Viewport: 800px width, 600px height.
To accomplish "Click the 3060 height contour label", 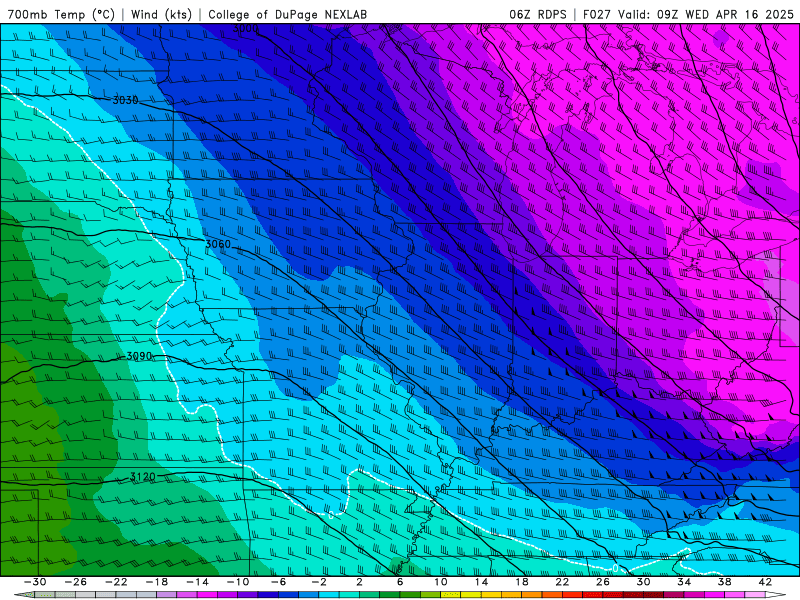I will pos(218,244).
